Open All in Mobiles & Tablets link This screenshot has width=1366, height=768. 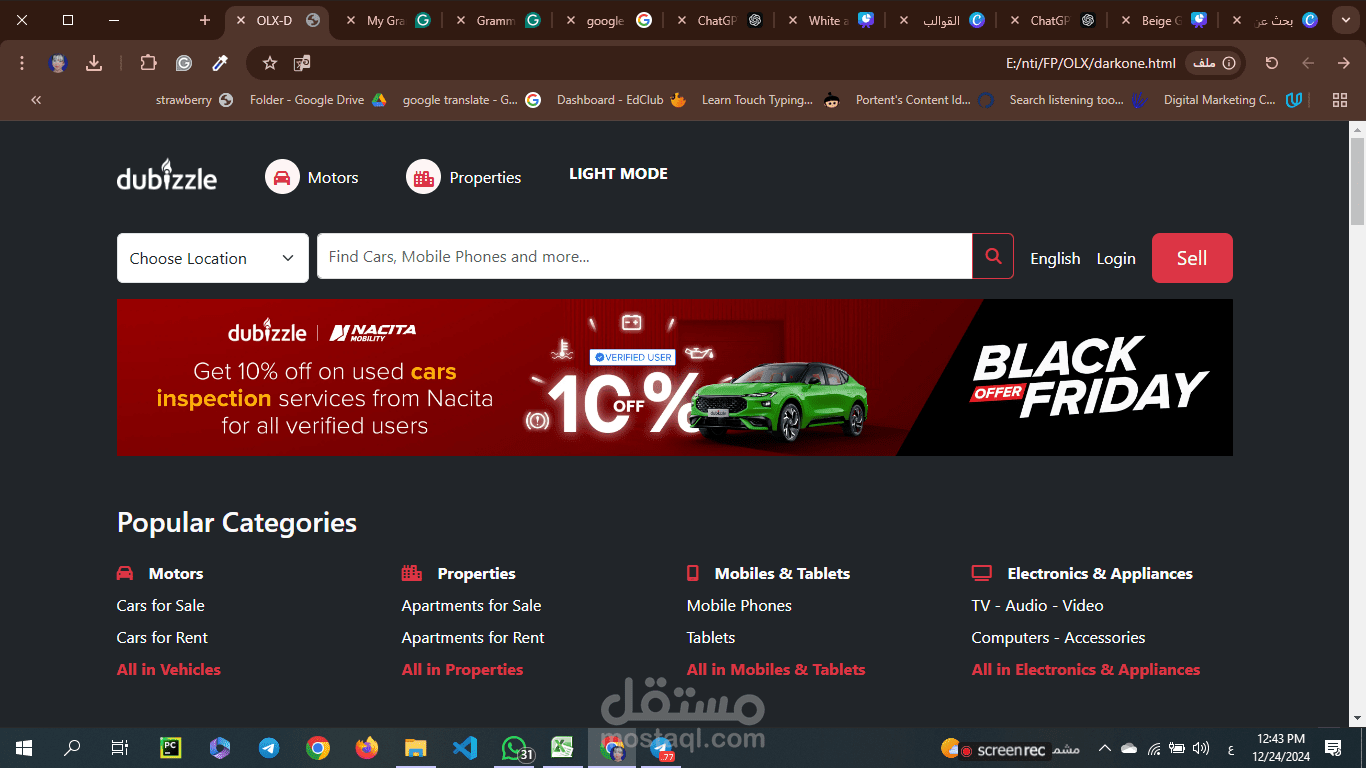point(776,669)
